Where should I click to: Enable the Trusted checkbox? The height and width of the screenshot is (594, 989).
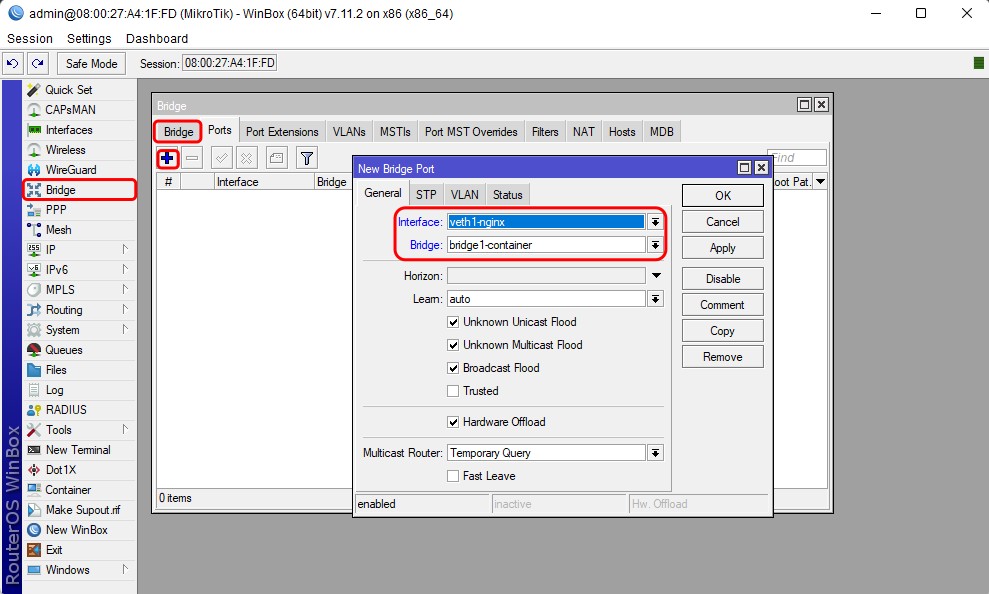coord(453,391)
